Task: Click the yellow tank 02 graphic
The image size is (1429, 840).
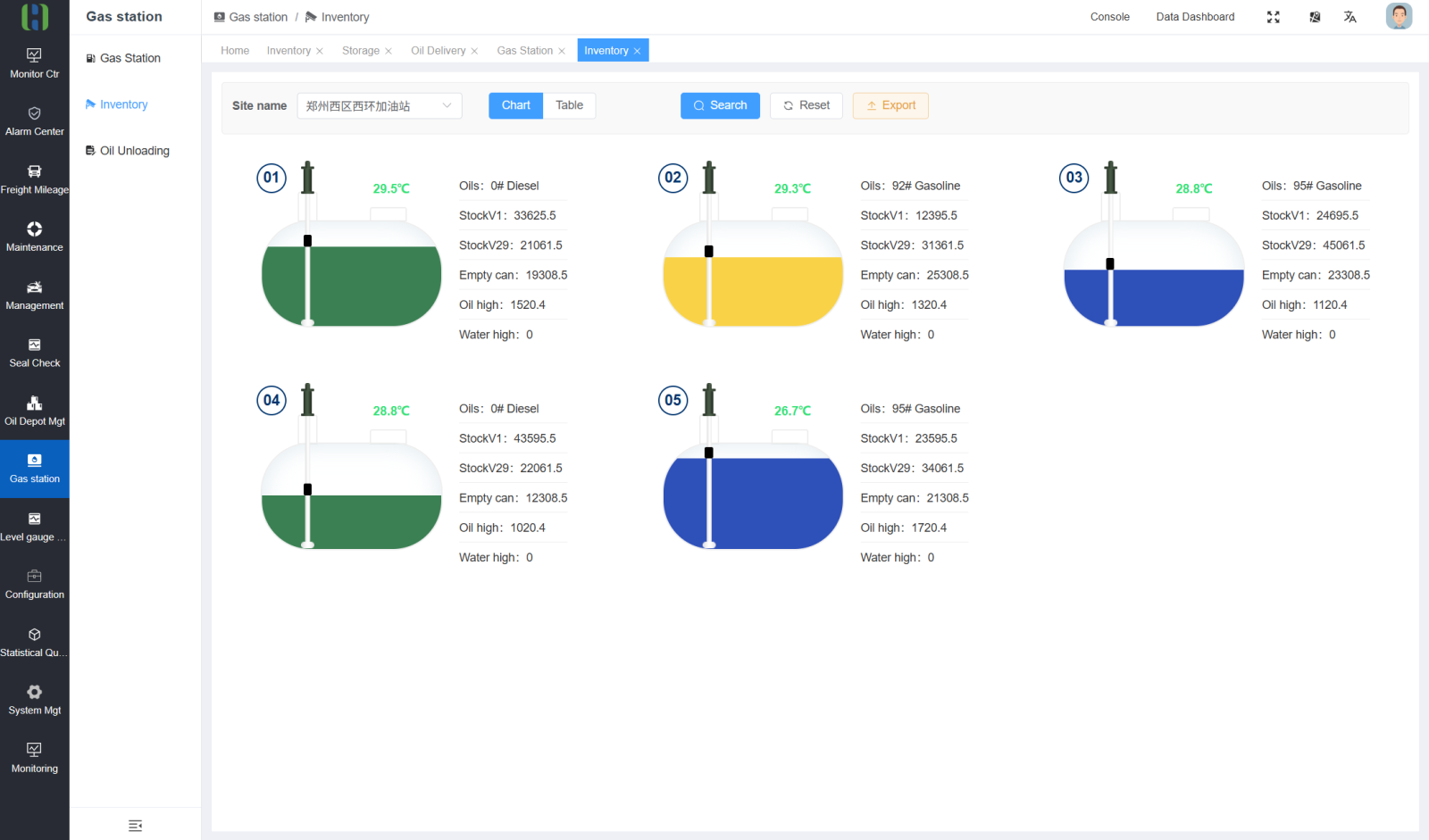Action: tap(753, 273)
